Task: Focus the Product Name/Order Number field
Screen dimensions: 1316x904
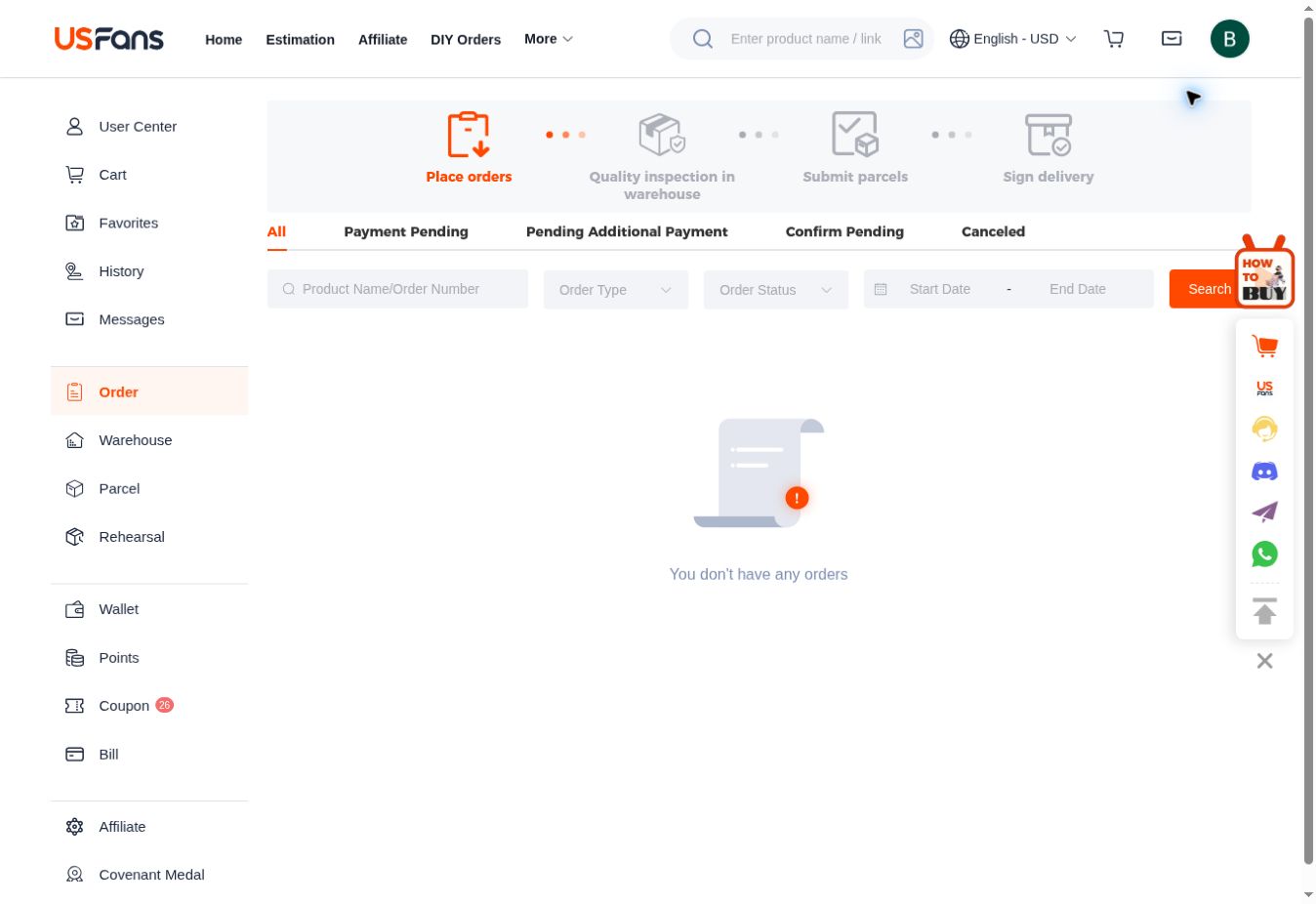Action: [x=397, y=289]
